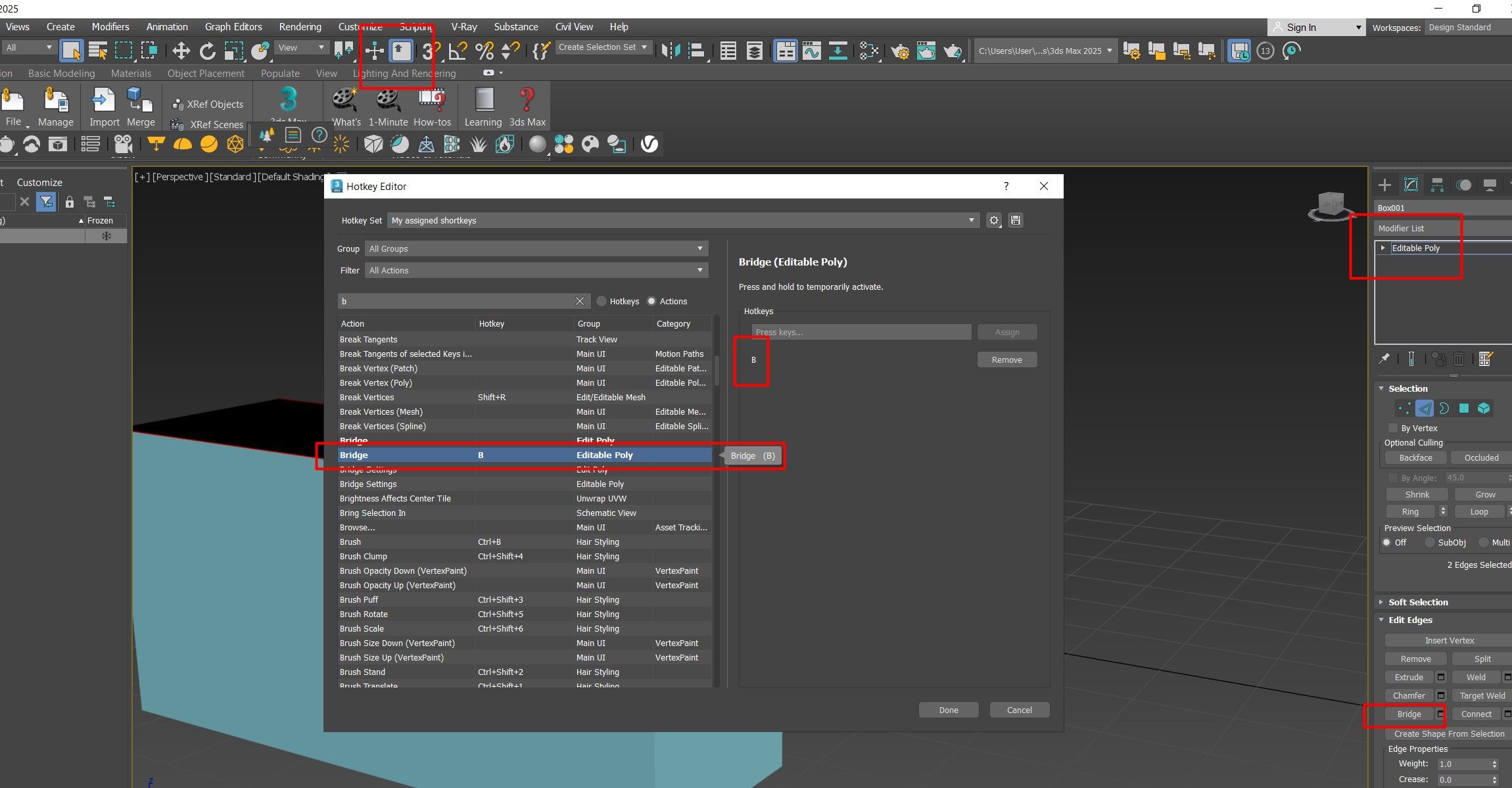Select Preview Selection SubObj radio
1512x788 pixels.
point(1430,542)
